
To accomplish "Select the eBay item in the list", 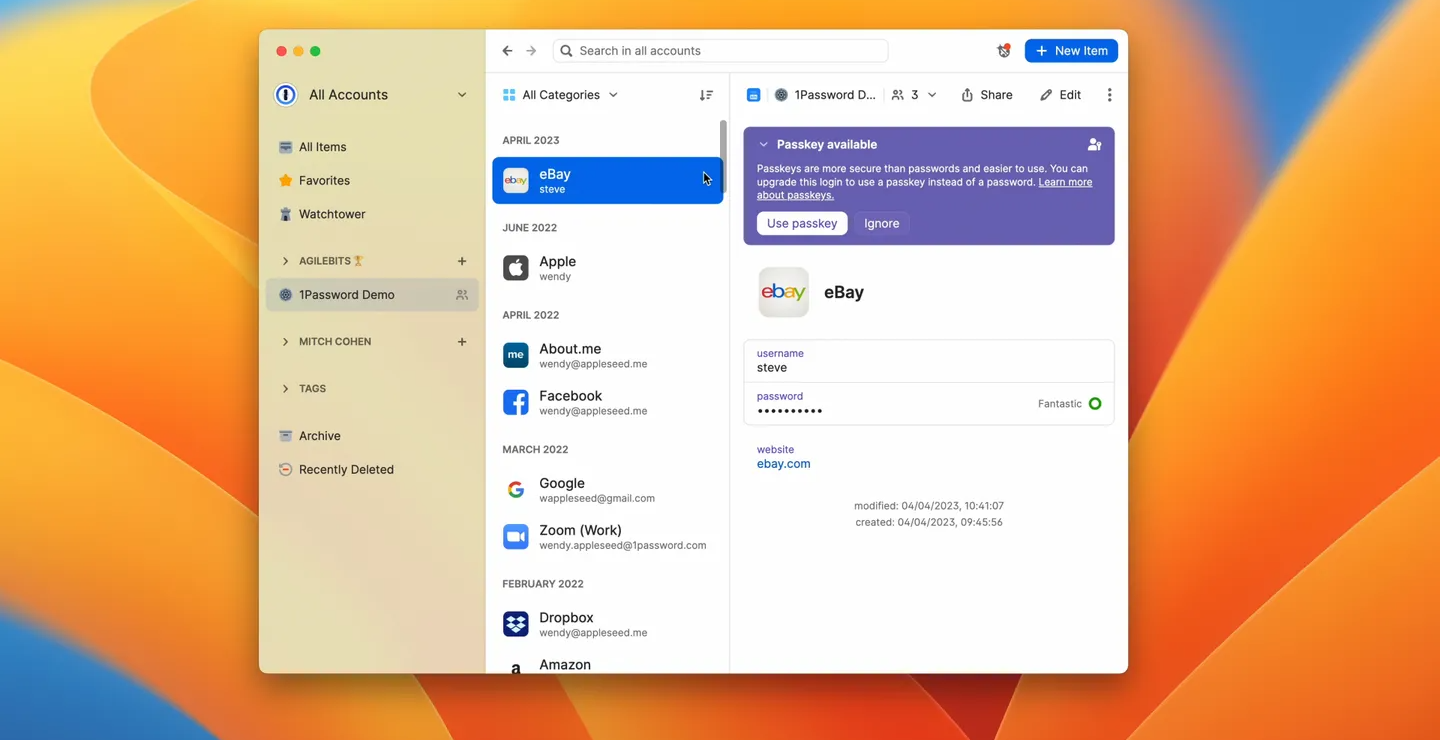I will [x=607, y=181].
